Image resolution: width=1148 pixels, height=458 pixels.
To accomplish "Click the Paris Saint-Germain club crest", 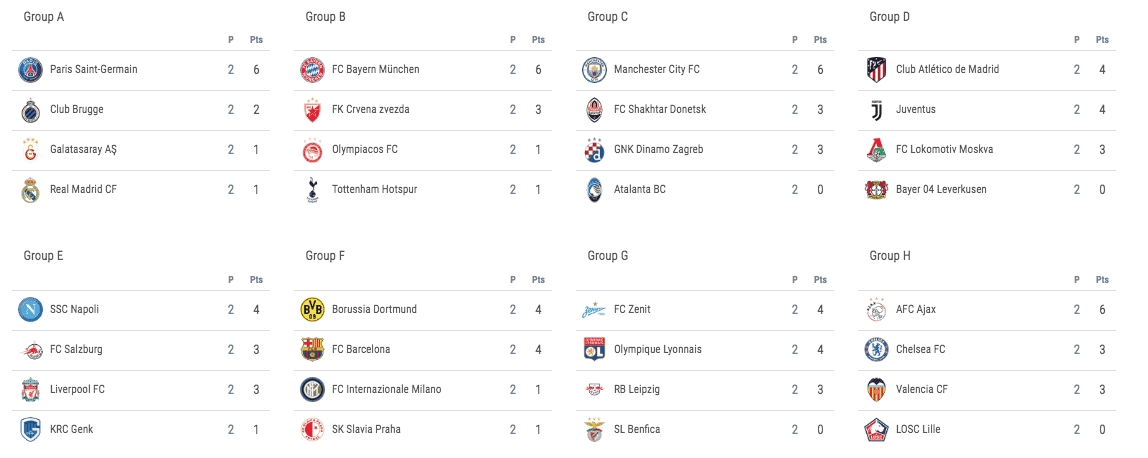I will pos(30,70).
